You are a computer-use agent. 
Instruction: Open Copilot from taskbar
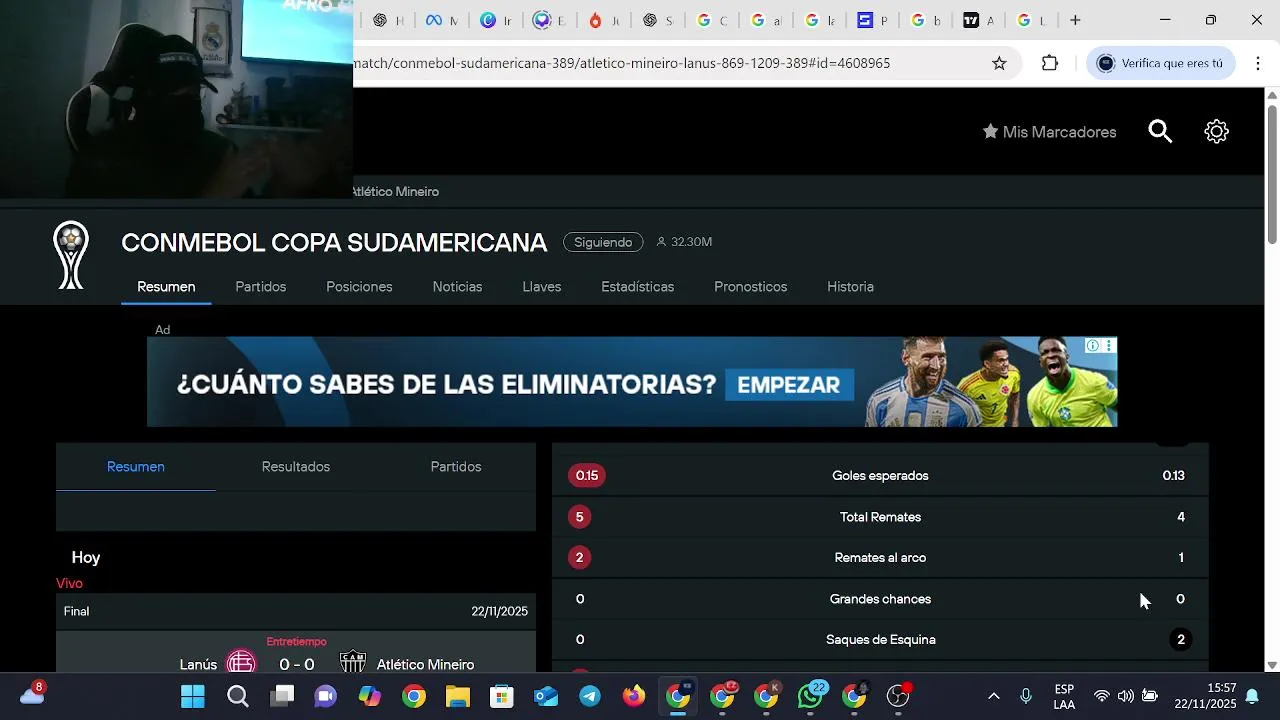point(370,696)
